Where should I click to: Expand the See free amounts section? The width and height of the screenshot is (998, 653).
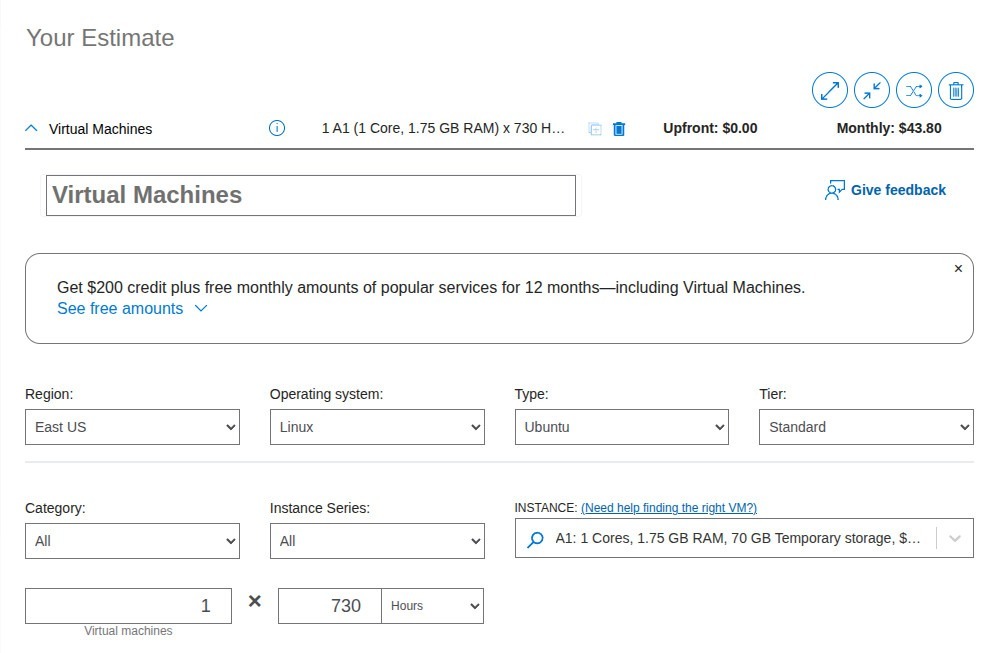coord(118,309)
